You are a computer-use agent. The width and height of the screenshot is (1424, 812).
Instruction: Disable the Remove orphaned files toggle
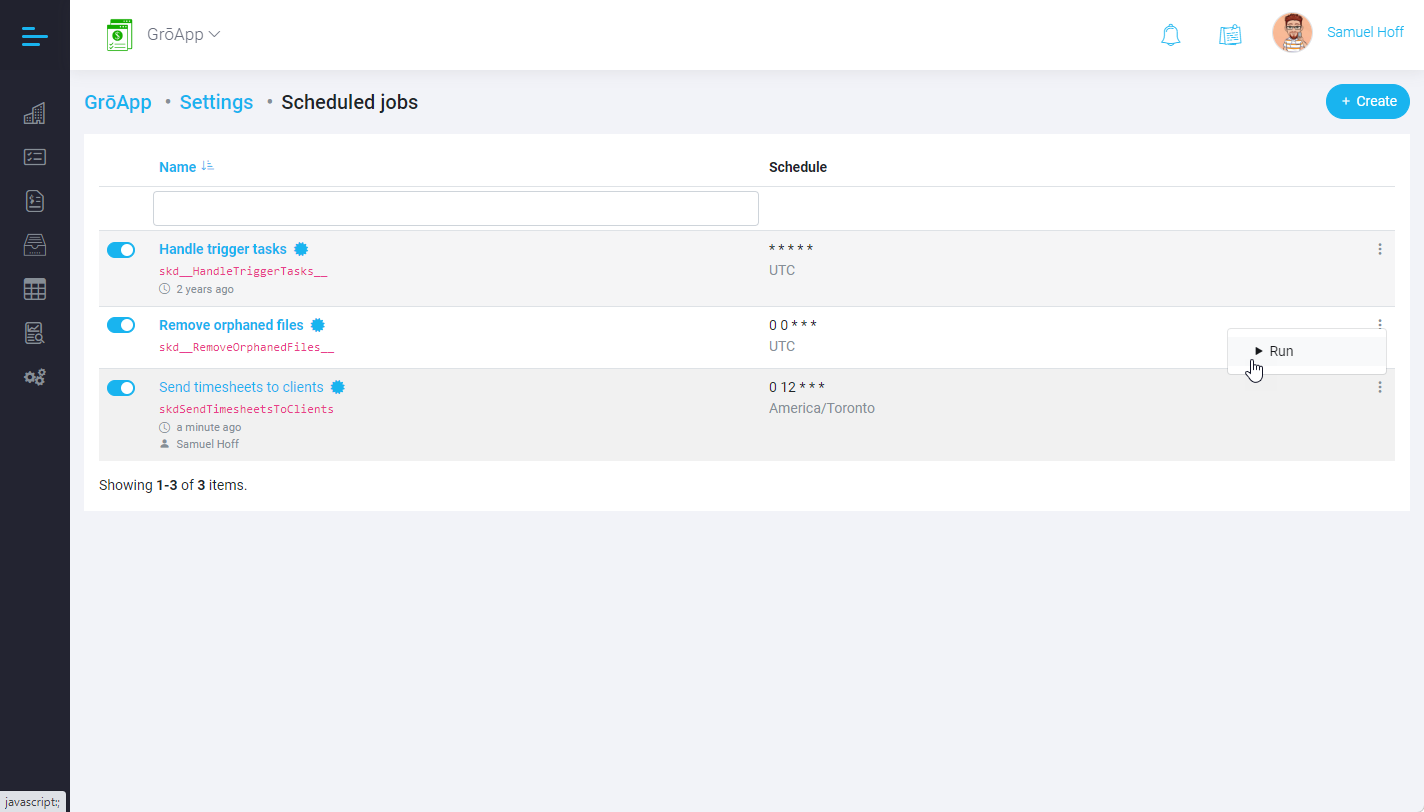[x=121, y=325]
